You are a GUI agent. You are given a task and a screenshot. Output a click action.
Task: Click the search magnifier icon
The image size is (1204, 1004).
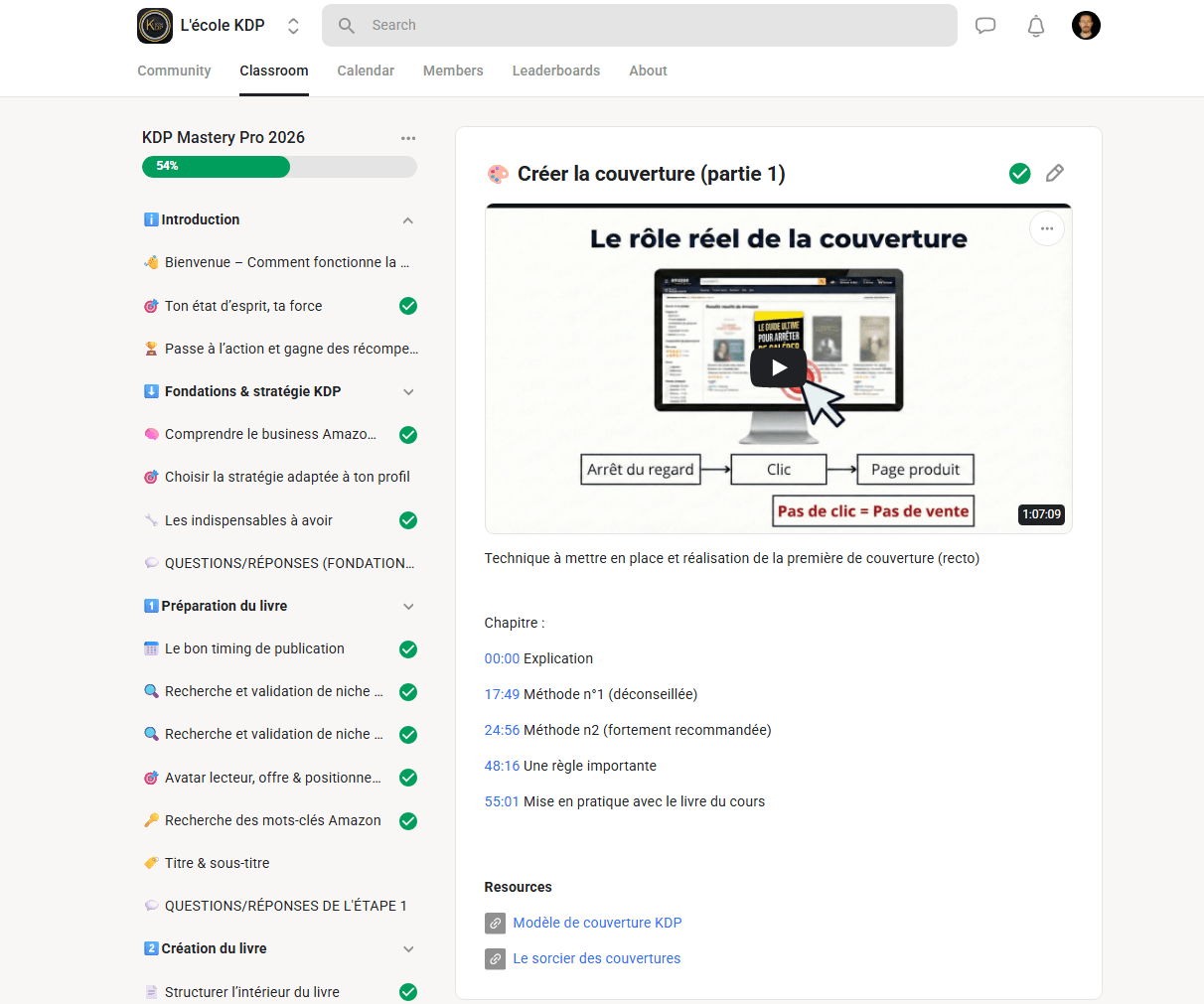coord(347,26)
